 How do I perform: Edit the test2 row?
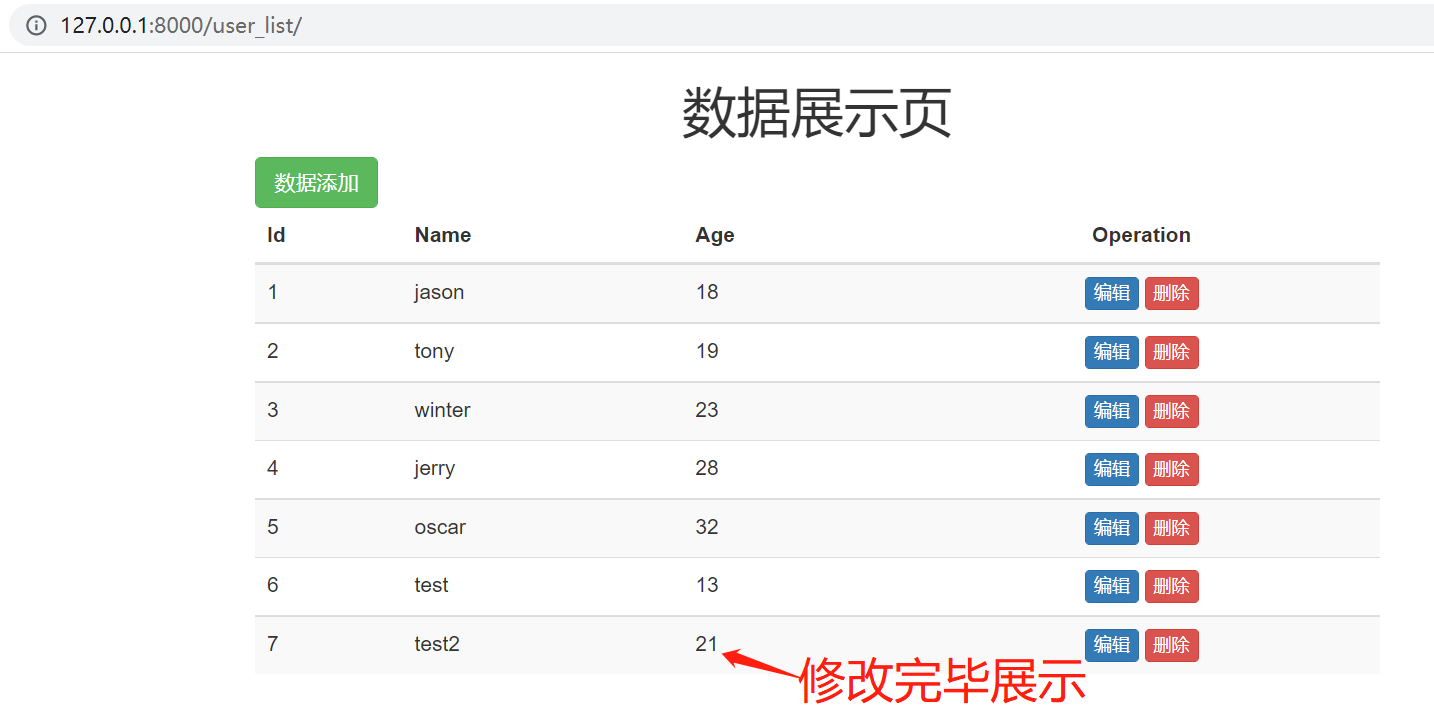[1111, 645]
